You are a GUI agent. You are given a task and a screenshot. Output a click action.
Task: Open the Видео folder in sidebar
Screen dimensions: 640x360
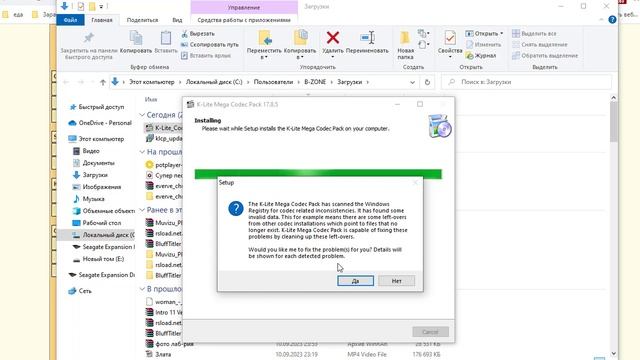click(x=86, y=151)
